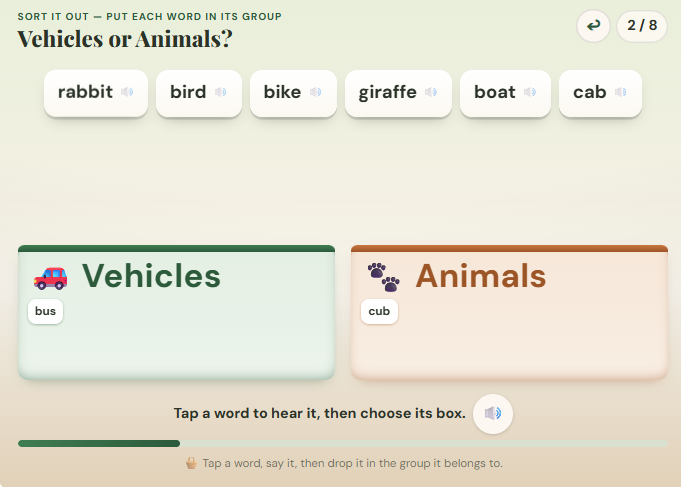The image size is (681, 487).
Task: Pick the boat word card
Action: 505,93
